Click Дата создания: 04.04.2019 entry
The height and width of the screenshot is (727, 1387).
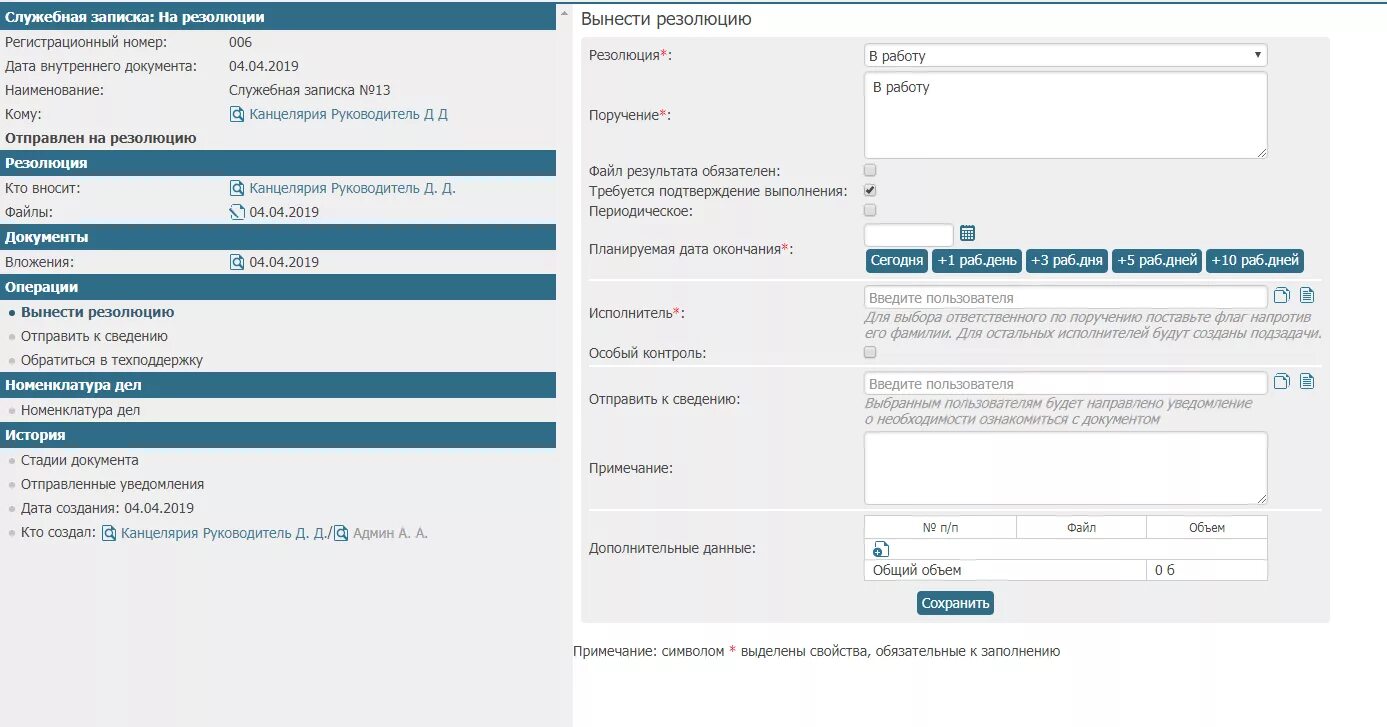point(107,508)
